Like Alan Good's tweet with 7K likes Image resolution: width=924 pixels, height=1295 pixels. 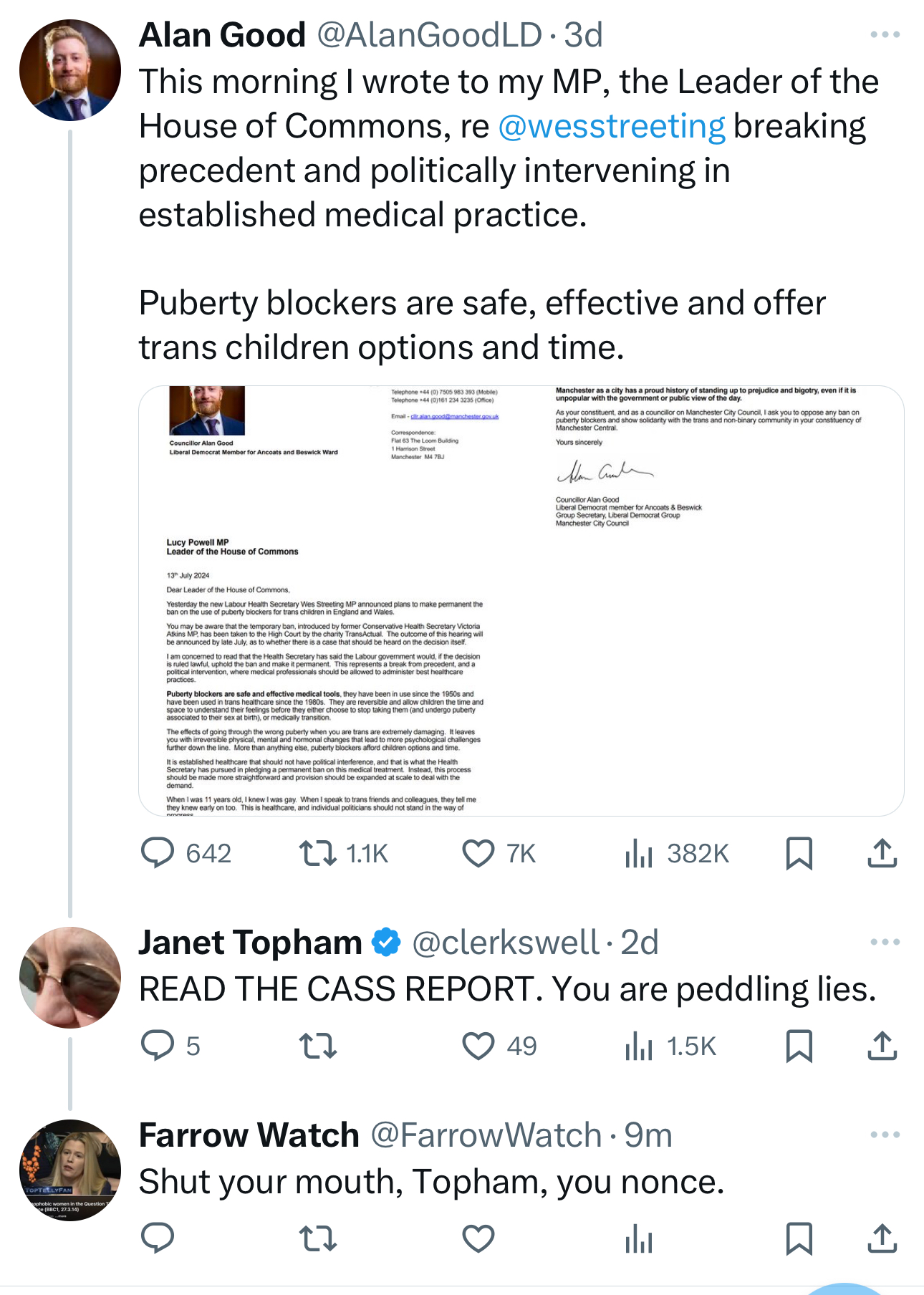[x=478, y=853]
